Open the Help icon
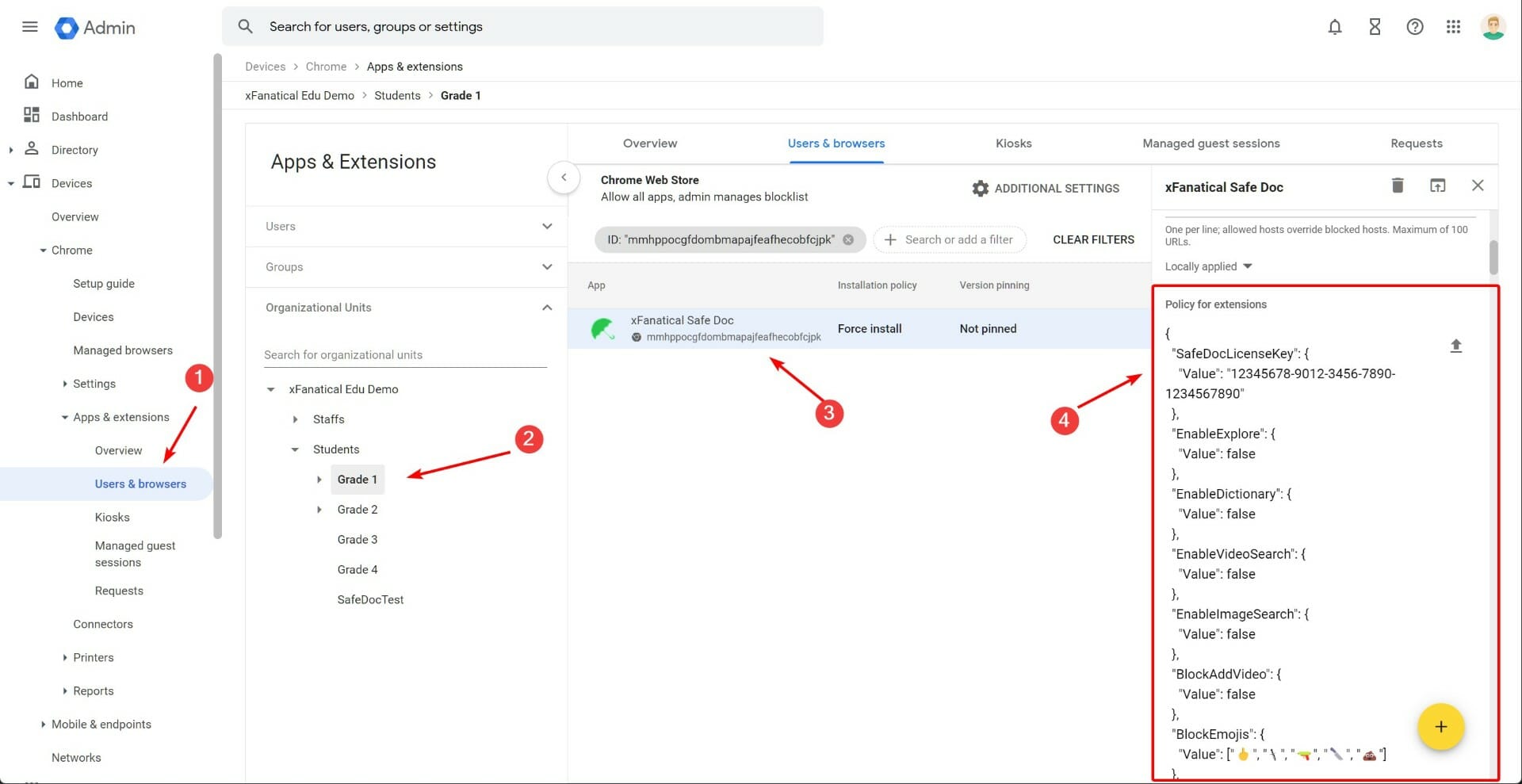This screenshot has height=784, width=1522. tap(1415, 26)
